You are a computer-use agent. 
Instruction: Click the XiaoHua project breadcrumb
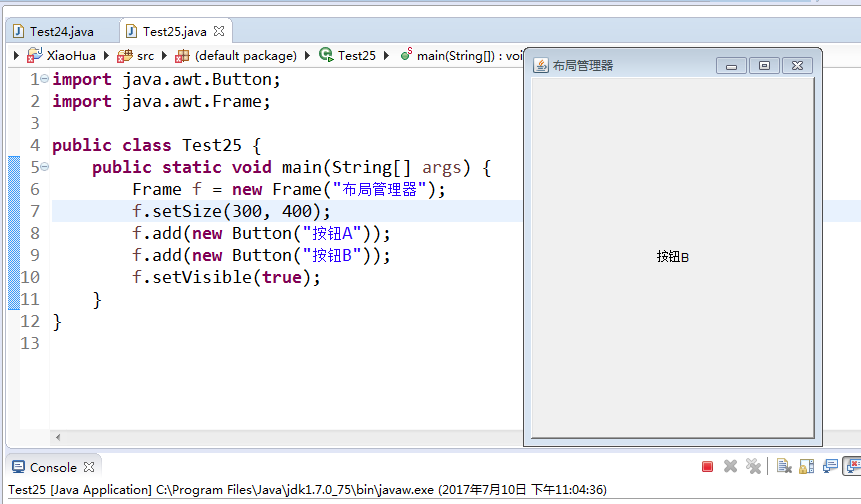[x=71, y=55]
